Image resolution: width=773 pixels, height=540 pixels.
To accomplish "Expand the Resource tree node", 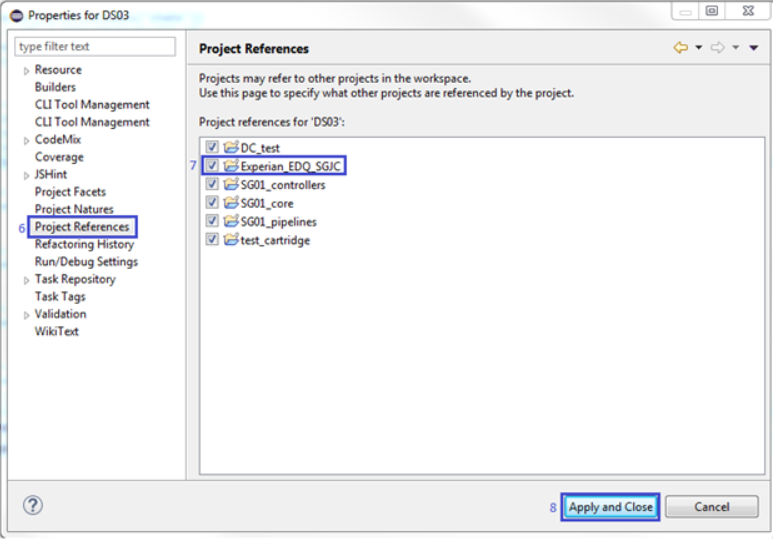I will (27, 70).
